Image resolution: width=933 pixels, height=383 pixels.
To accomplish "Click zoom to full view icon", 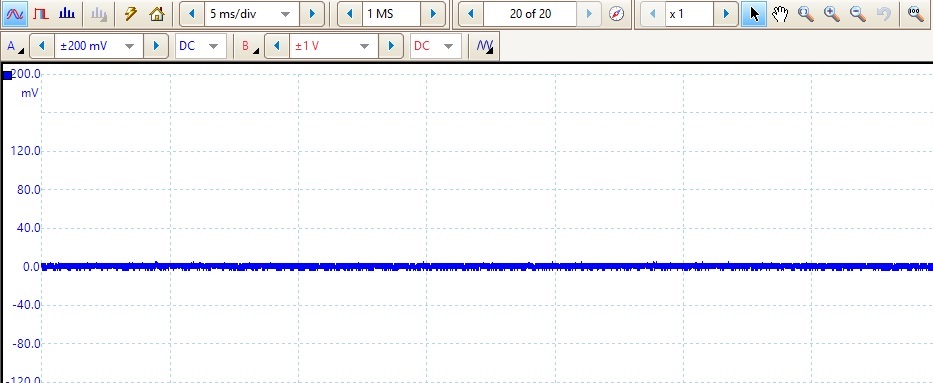I will pyautogui.click(x=916, y=14).
